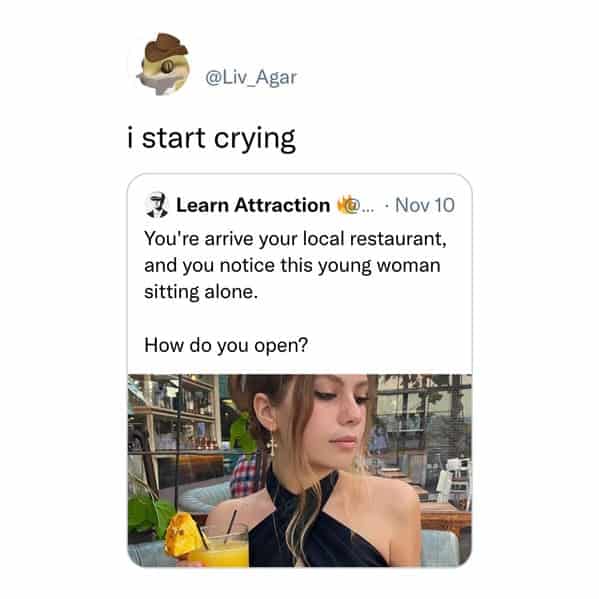Image resolution: width=599 pixels, height=599 pixels.
Task: Click the wooden table behind the woman
Action: click(445, 514)
